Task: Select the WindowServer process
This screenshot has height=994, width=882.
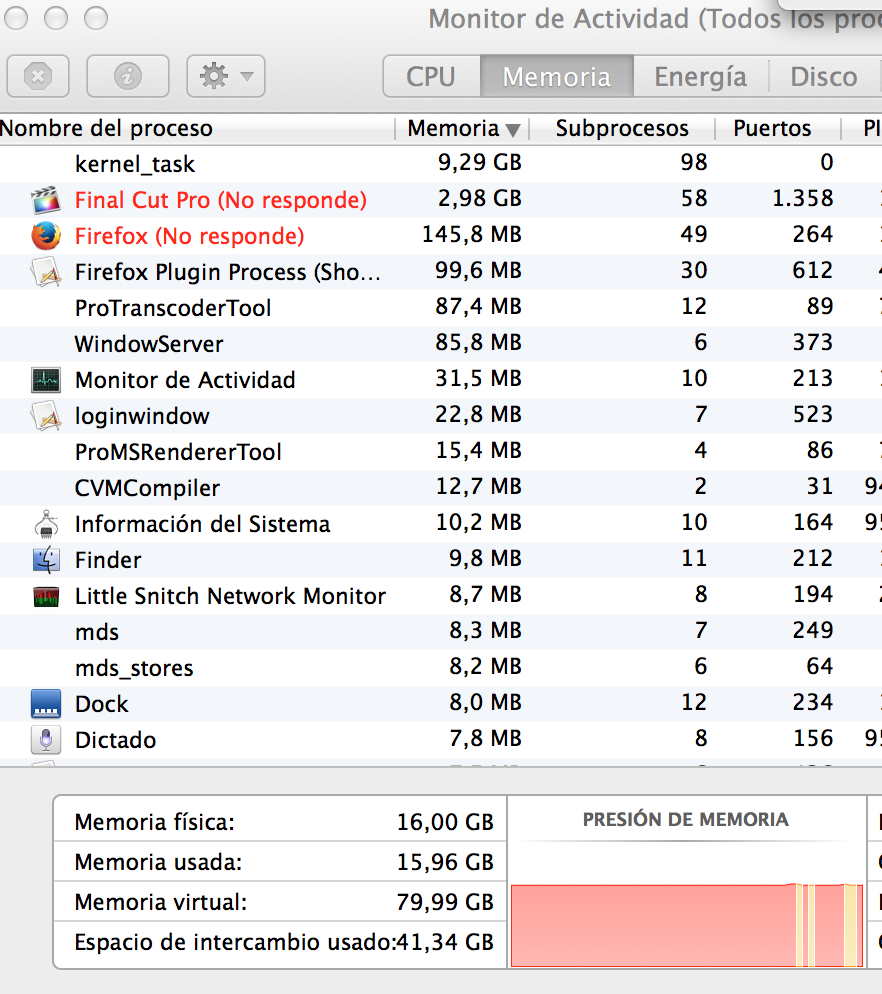Action: [x=149, y=344]
